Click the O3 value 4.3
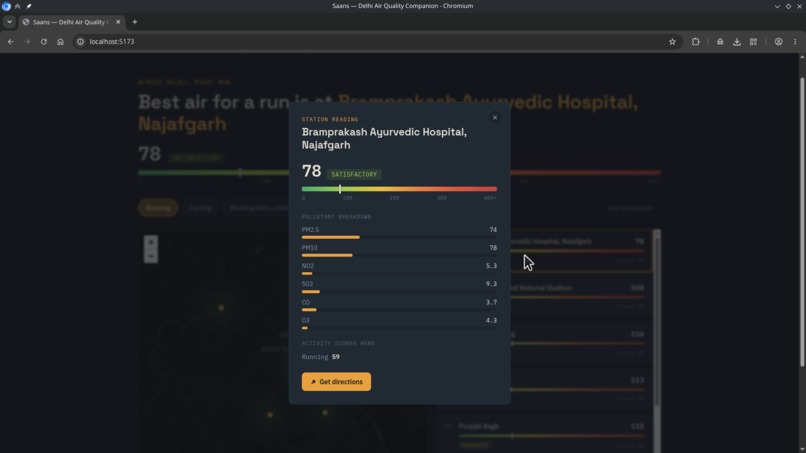This screenshot has width=806, height=453. click(491, 320)
